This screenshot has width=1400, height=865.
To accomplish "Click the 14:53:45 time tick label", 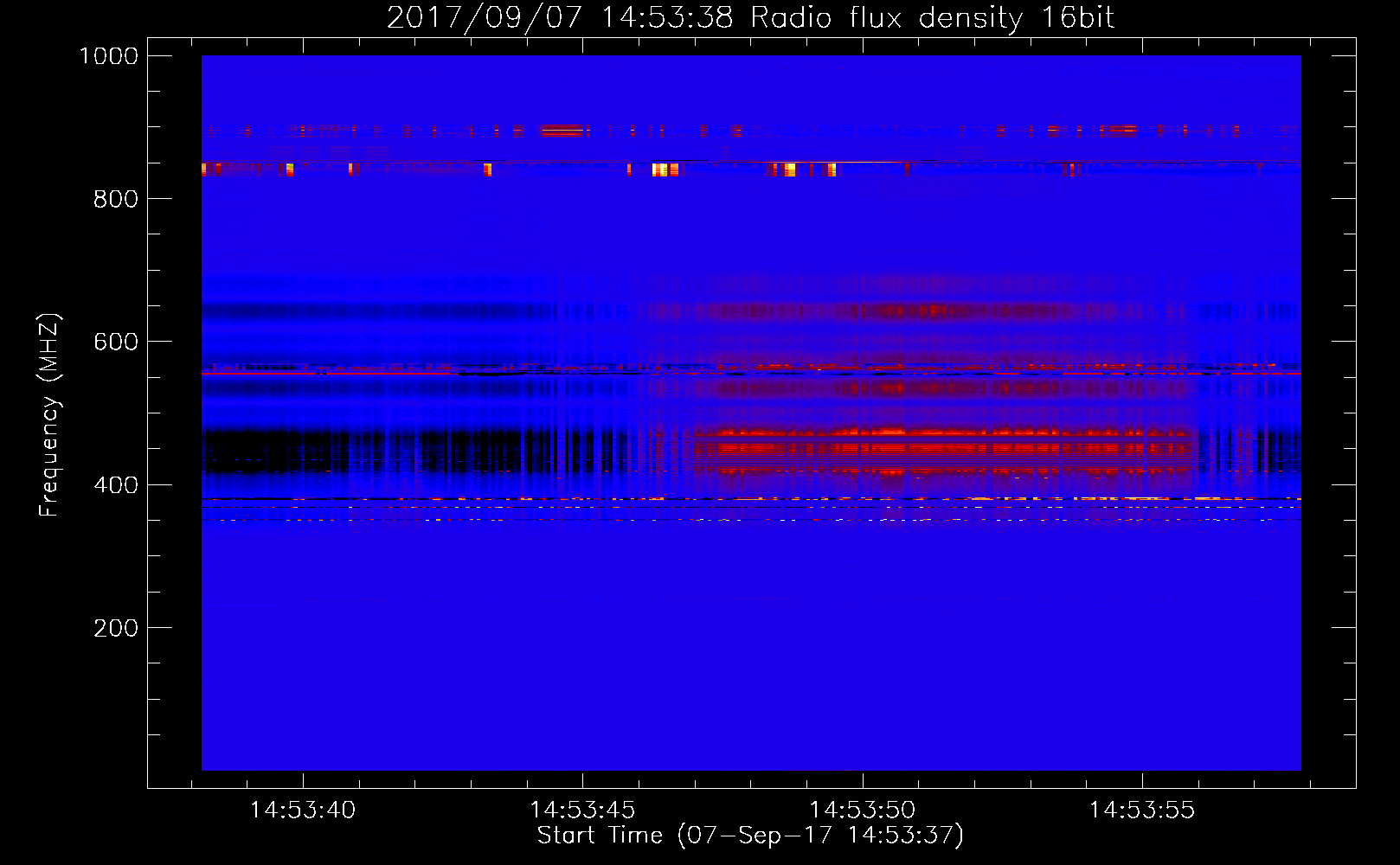I will pos(582,811).
